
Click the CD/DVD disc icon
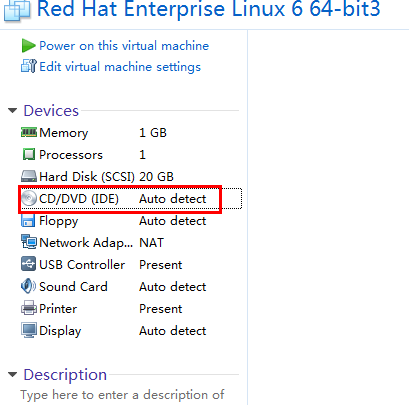click(29, 199)
